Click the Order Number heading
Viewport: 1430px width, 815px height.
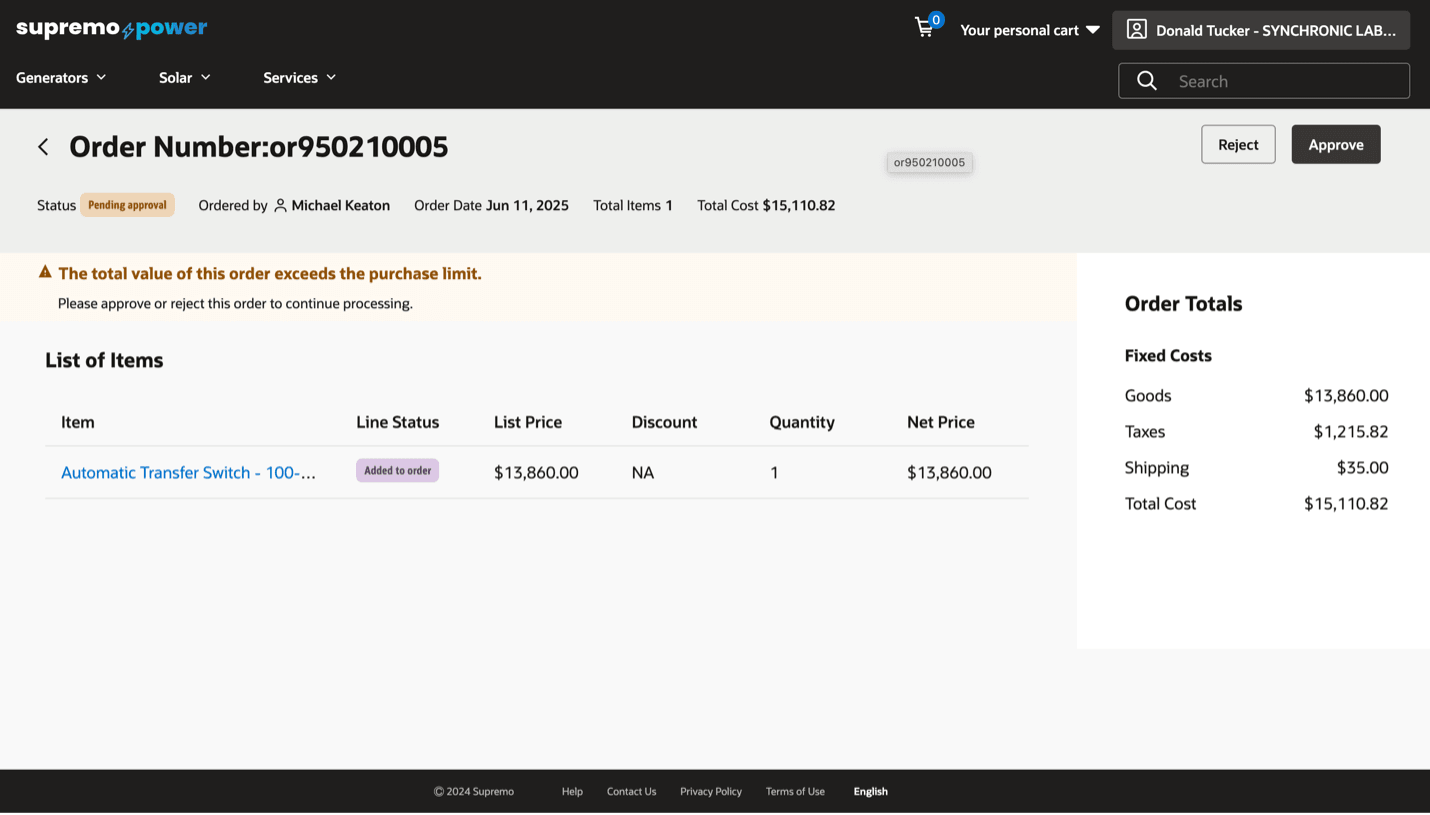259,147
